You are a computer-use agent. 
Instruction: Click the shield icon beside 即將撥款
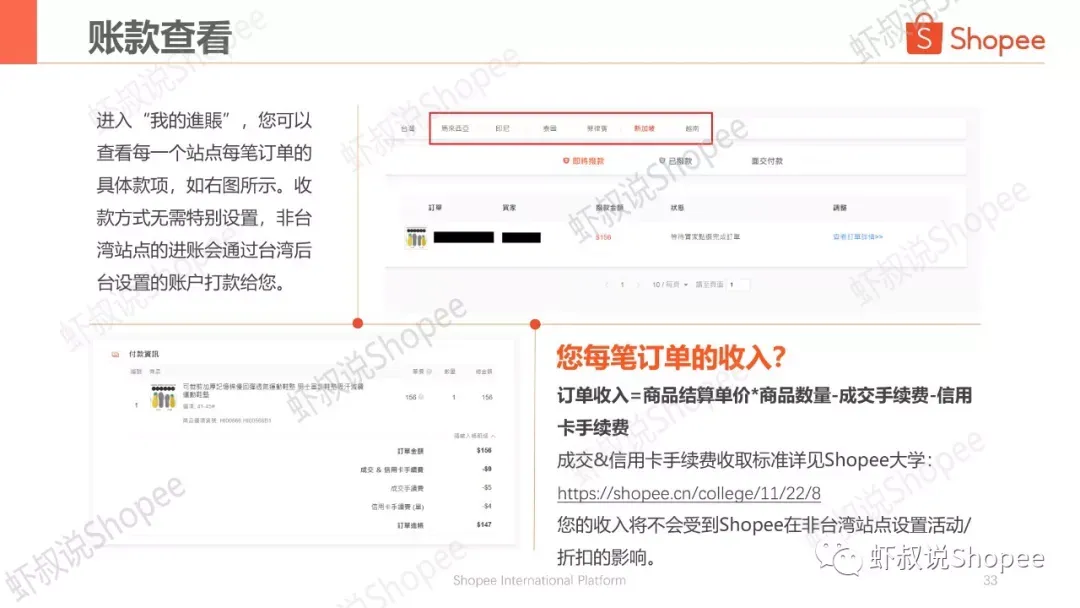pos(566,160)
